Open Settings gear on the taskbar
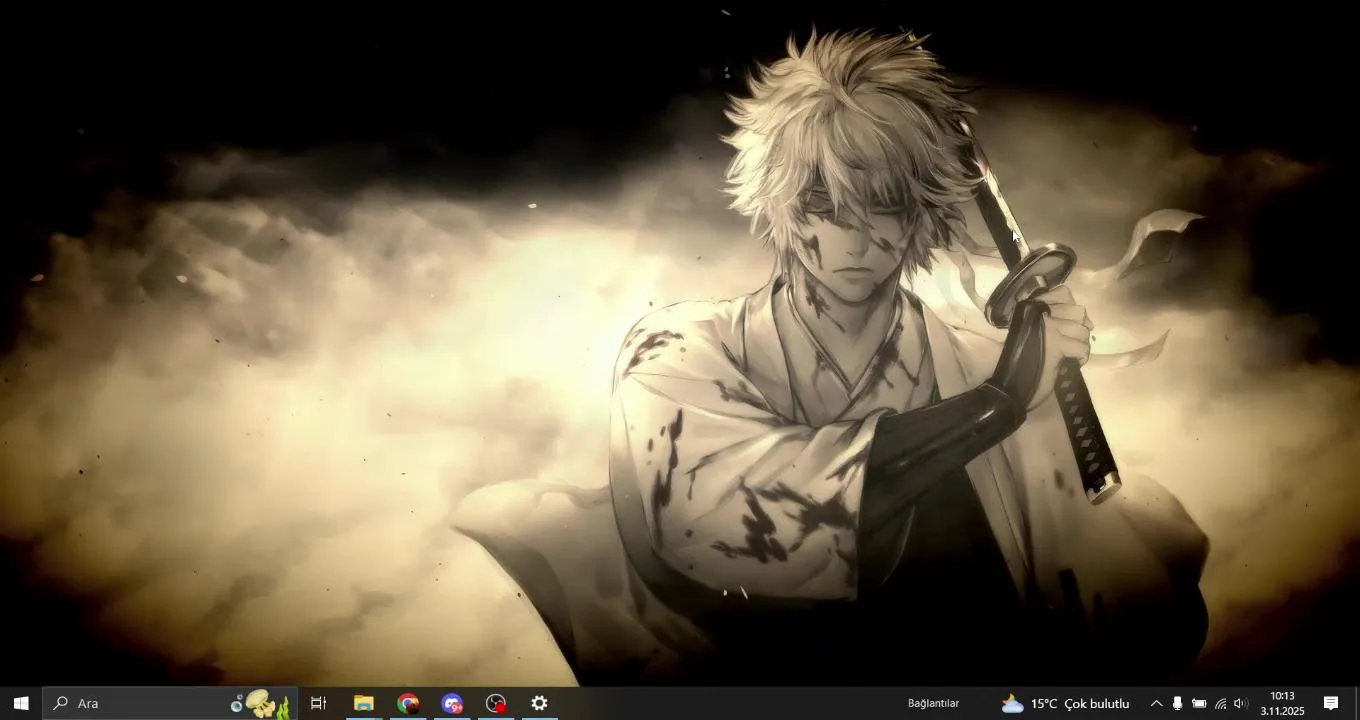 539,703
